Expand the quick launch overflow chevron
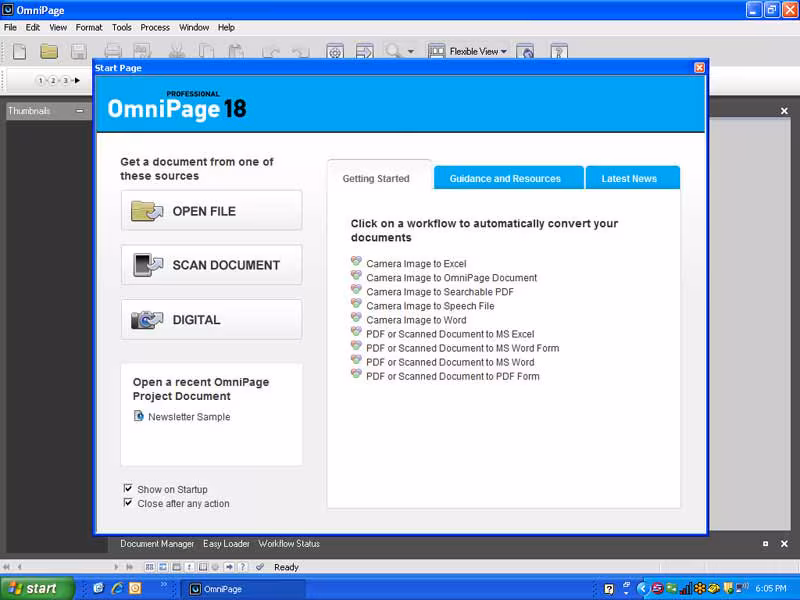 pos(164,585)
